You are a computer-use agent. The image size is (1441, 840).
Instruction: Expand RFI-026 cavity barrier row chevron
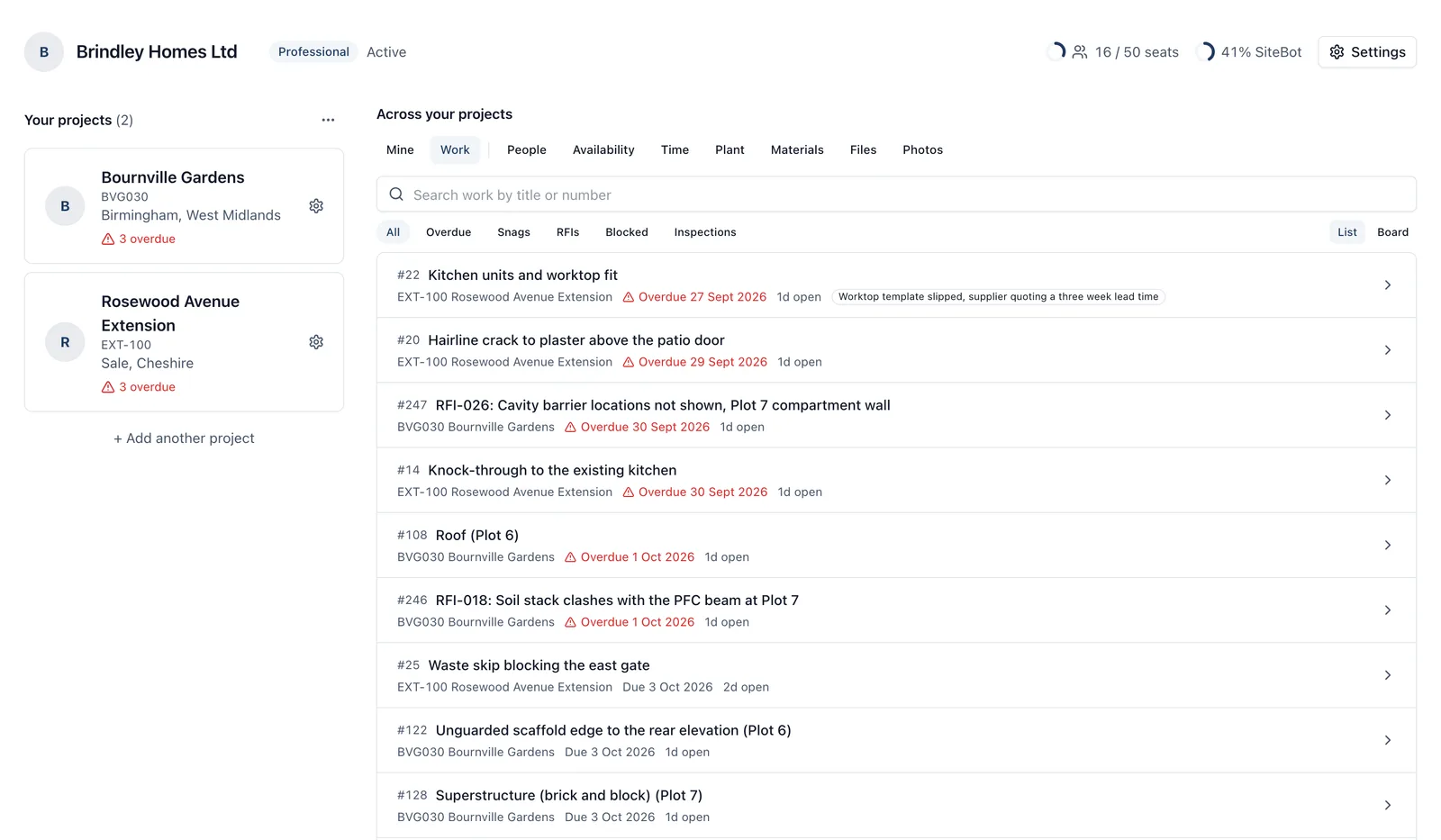tap(1387, 415)
